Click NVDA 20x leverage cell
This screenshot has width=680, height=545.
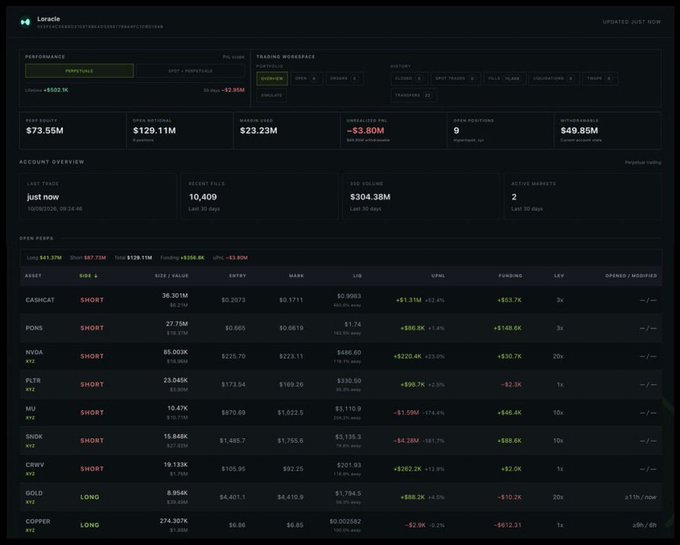point(558,356)
